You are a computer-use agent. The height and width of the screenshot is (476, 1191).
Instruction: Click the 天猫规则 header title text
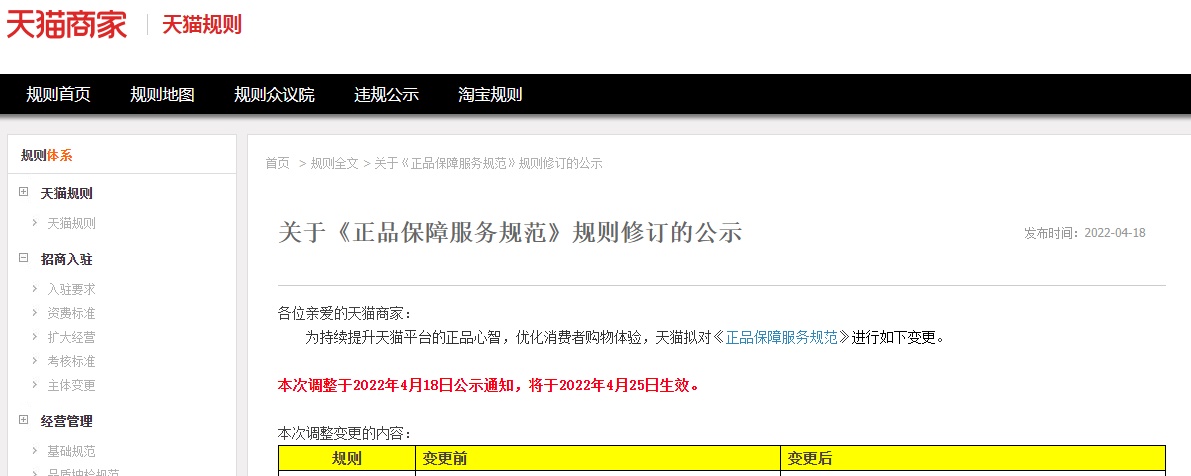tap(202, 24)
